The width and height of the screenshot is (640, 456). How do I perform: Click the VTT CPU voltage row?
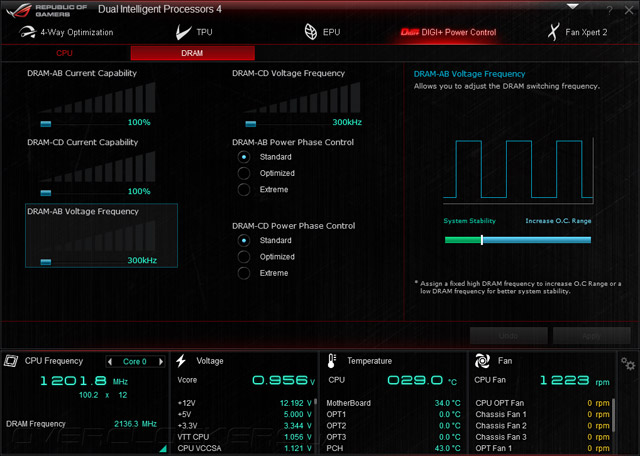point(245,437)
